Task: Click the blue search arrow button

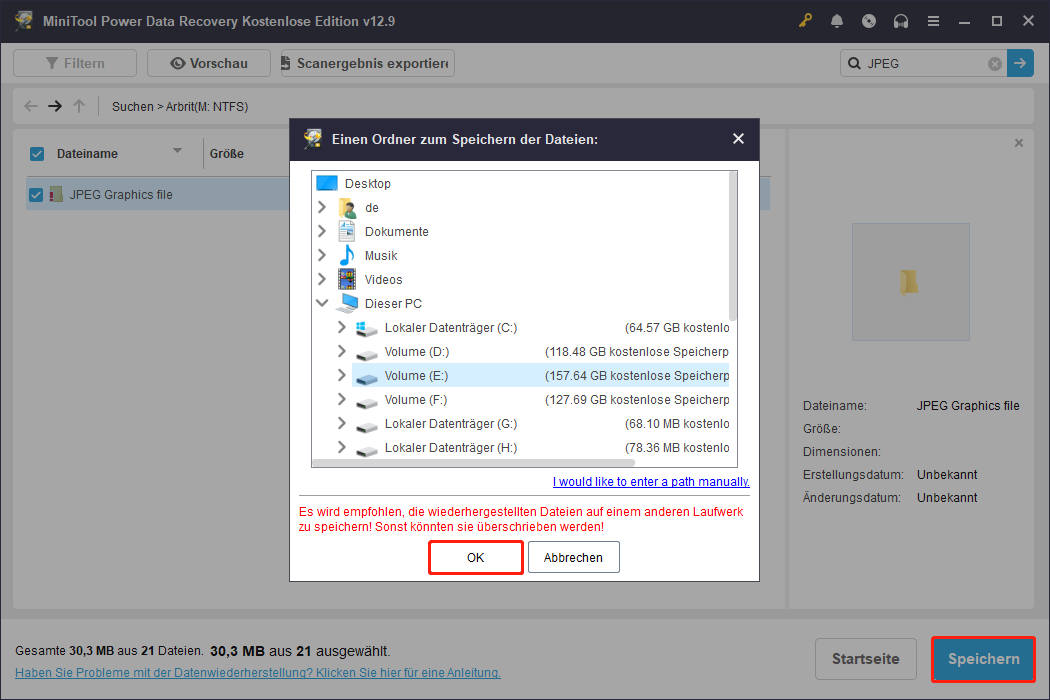Action: [1020, 63]
